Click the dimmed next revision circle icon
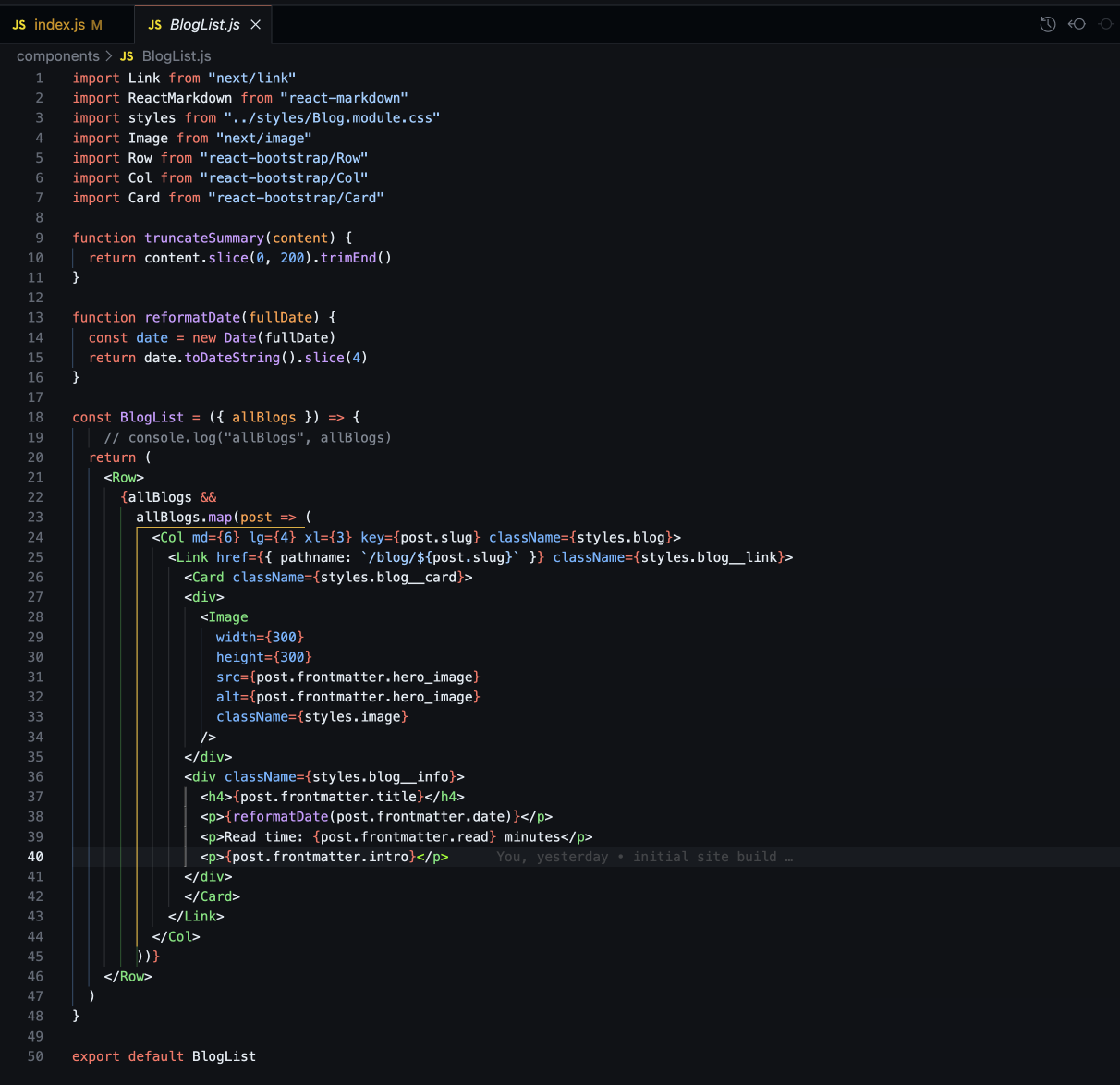 tap(1106, 24)
